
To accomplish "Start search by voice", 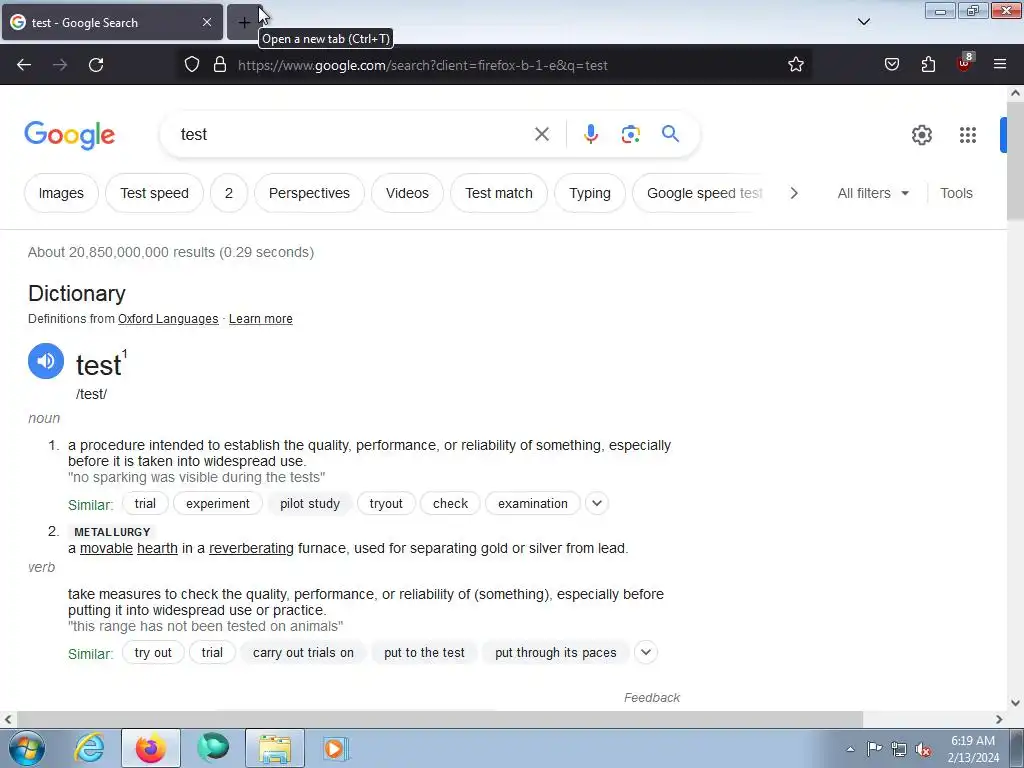I will tap(590, 135).
